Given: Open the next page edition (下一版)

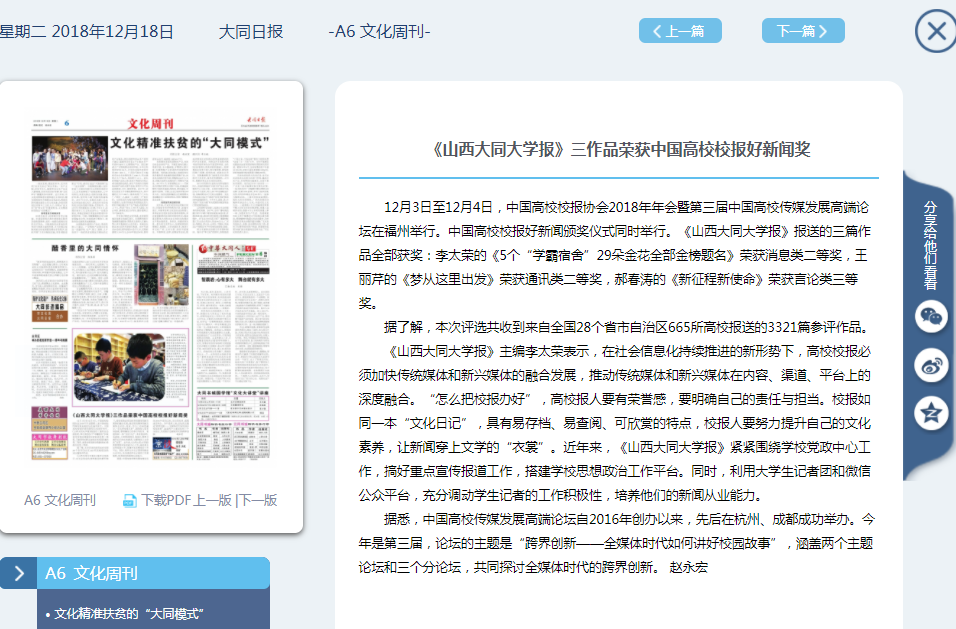Looking at the screenshot, I should (258, 500).
